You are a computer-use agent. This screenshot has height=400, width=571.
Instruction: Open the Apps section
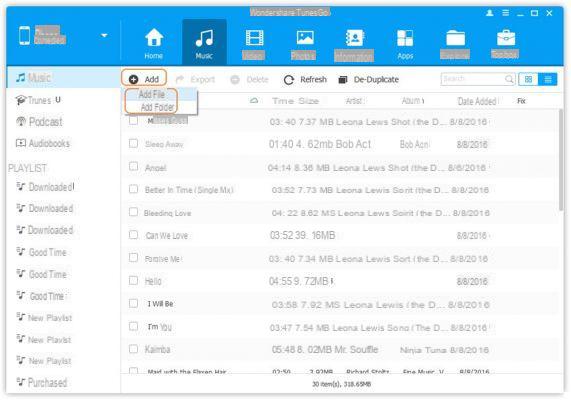(x=405, y=44)
